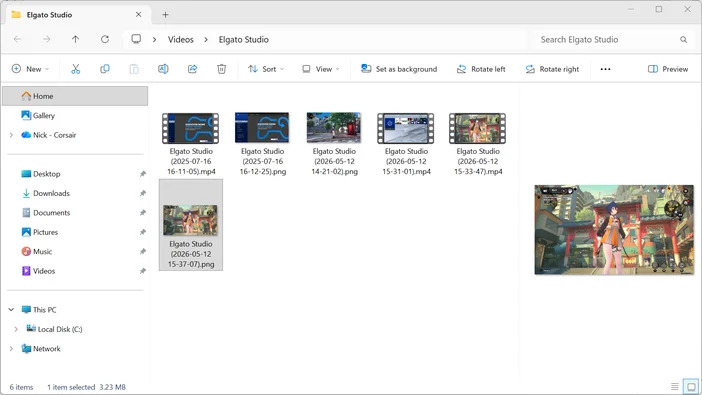Click the Rotate right button
This screenshot has height=395, width=702.
552,69
